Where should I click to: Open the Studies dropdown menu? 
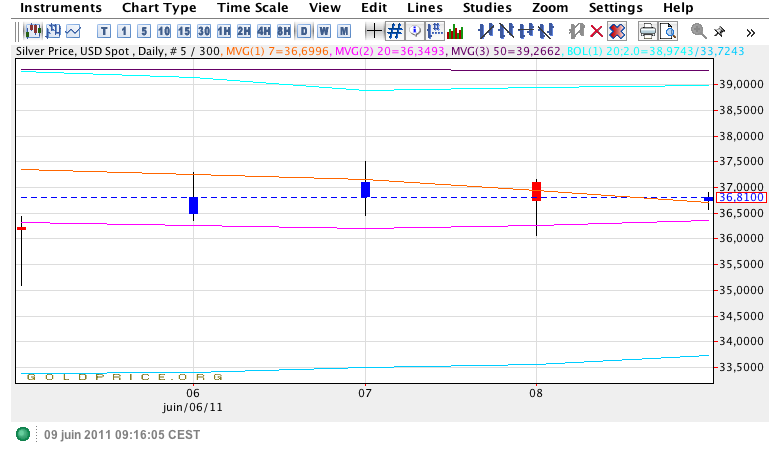487,8
